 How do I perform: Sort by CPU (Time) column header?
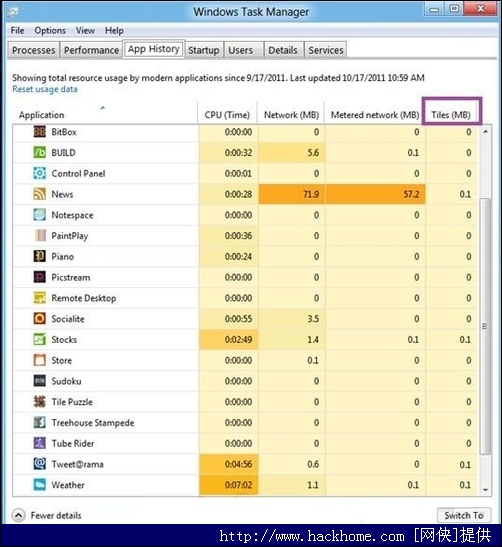[x=227, y=115]
